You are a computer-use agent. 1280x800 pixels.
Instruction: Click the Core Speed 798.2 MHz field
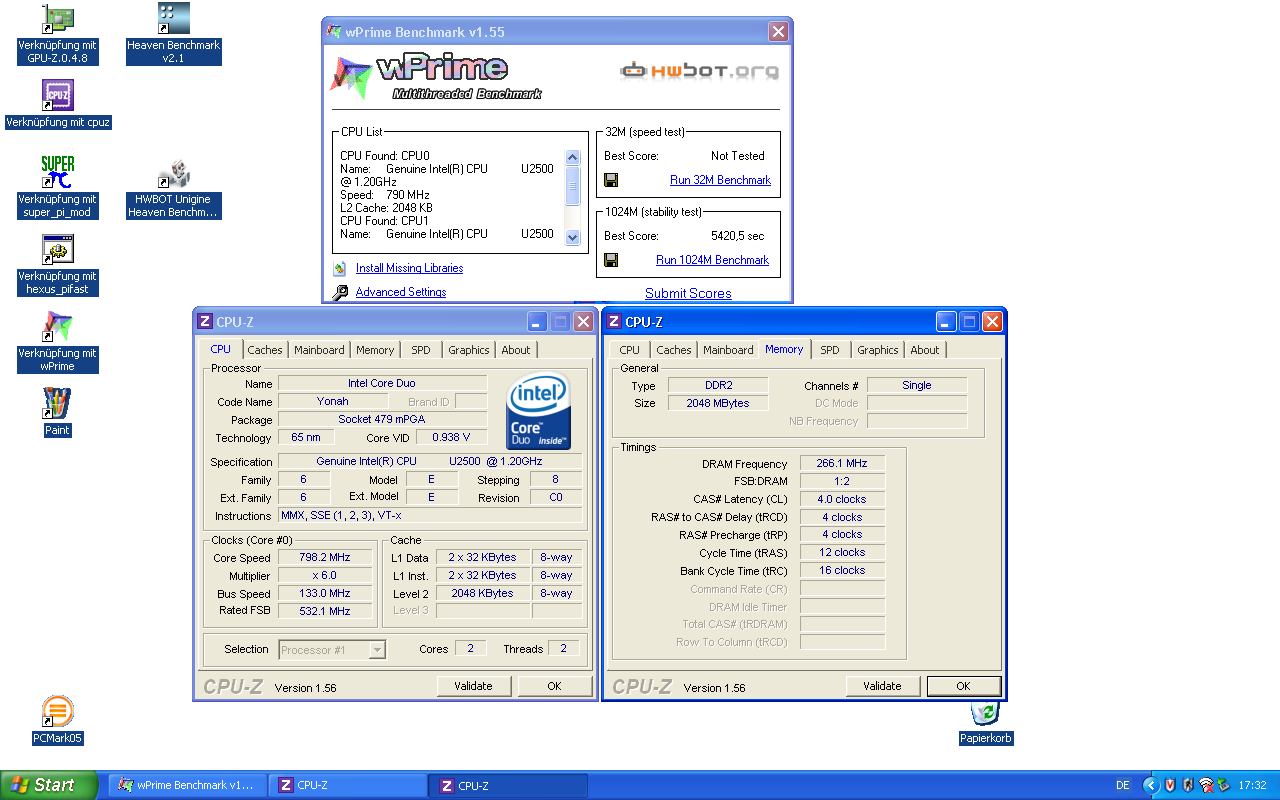(x=325, y=558)
